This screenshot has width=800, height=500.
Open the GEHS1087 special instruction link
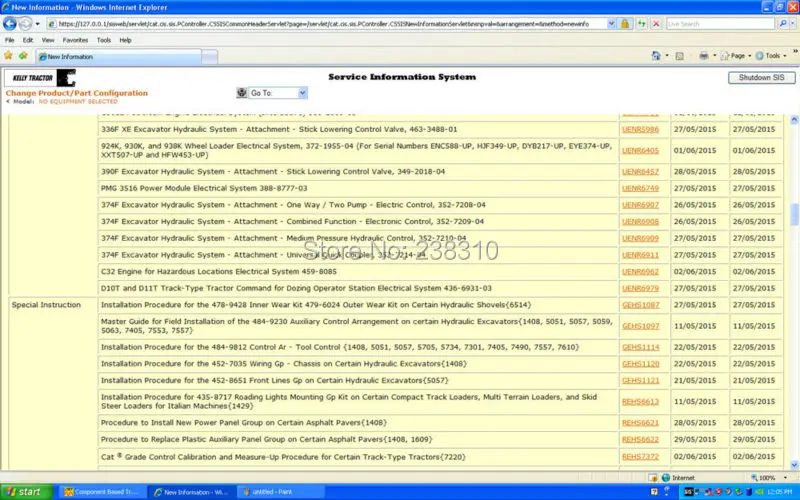[x=640, y=304]
